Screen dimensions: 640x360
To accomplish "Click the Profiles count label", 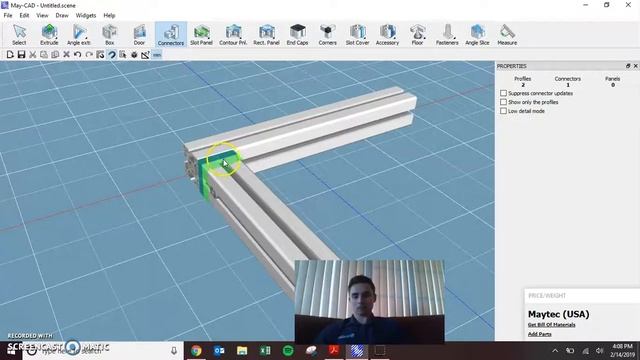I will [x=522, y=79].
